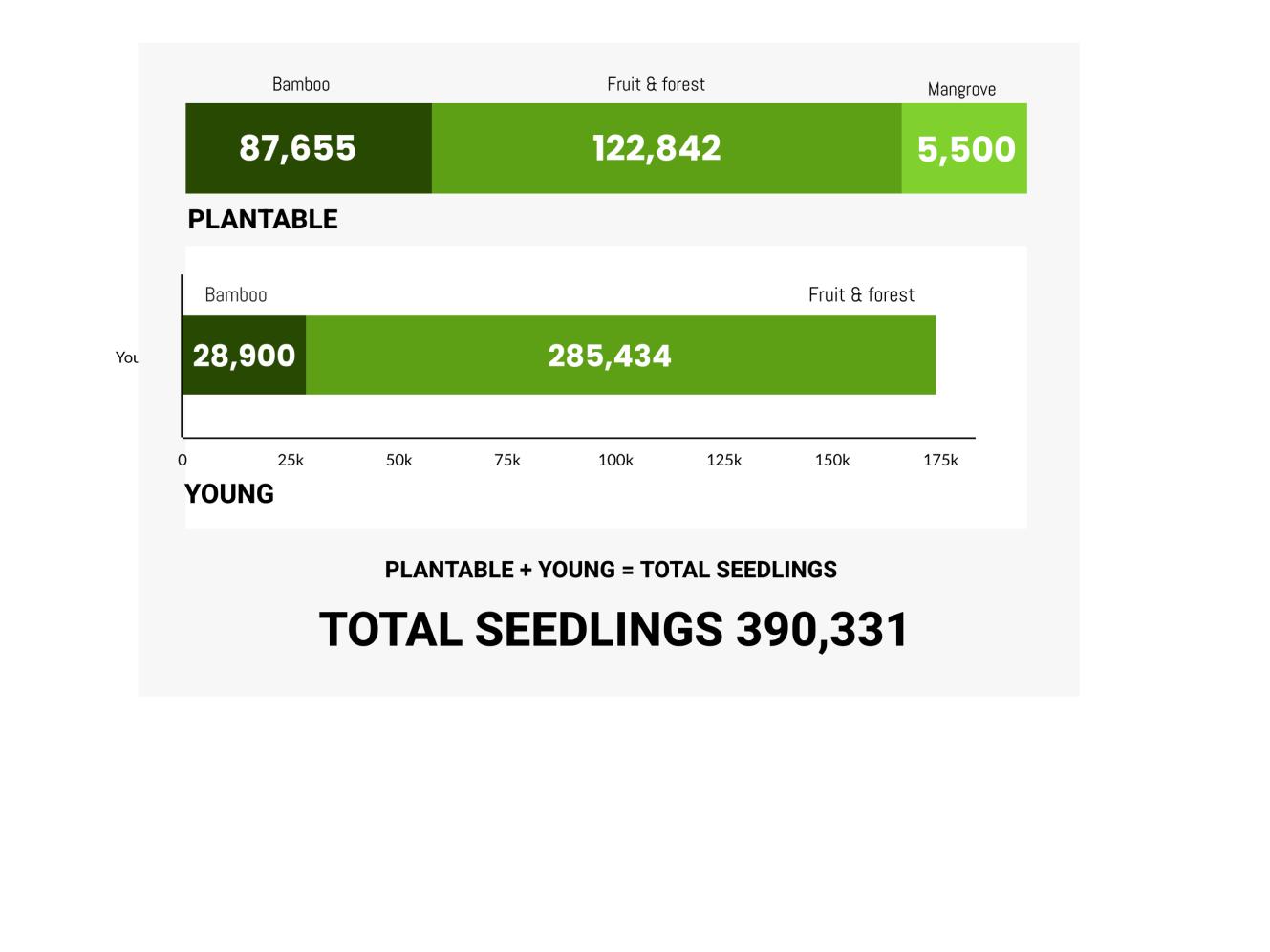
Task: Click the 75k axis tick label
Action: pyautogui.click(x=507, y=460)
